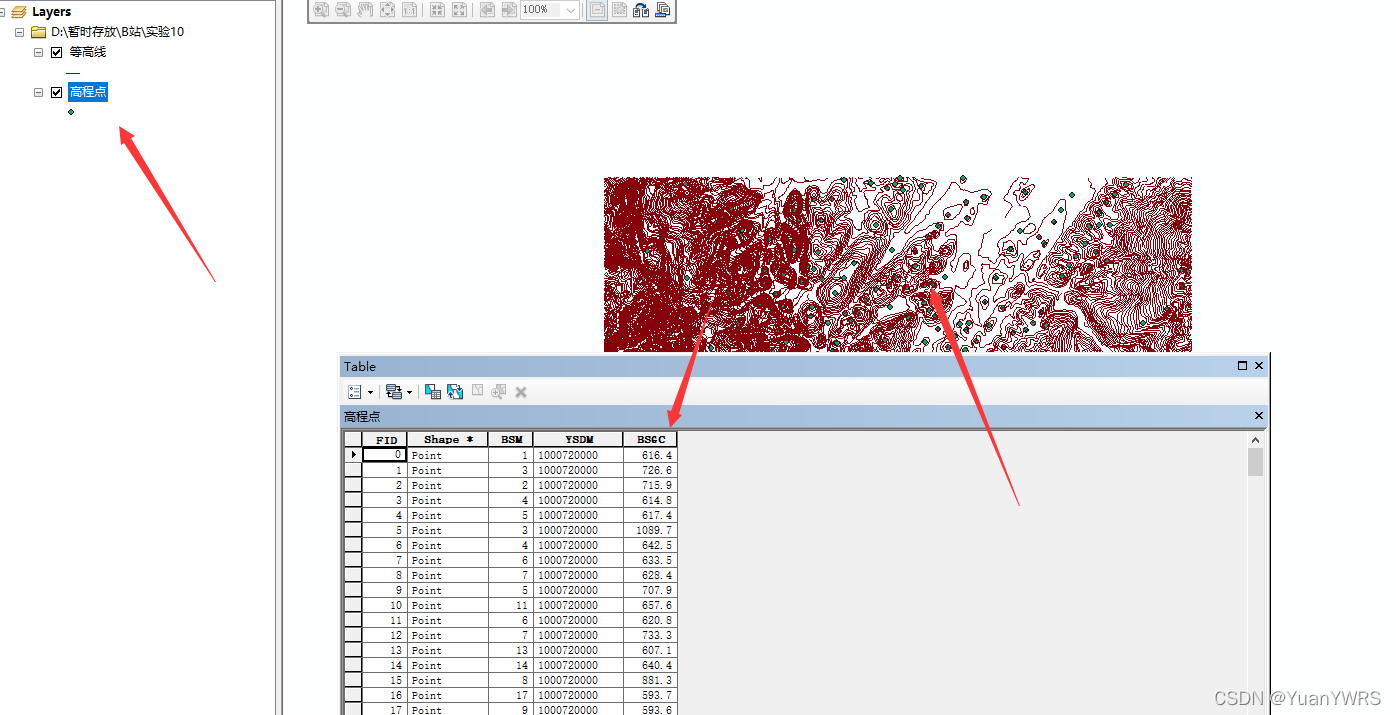Click the Data Driven Pages icon

(662, 10)
